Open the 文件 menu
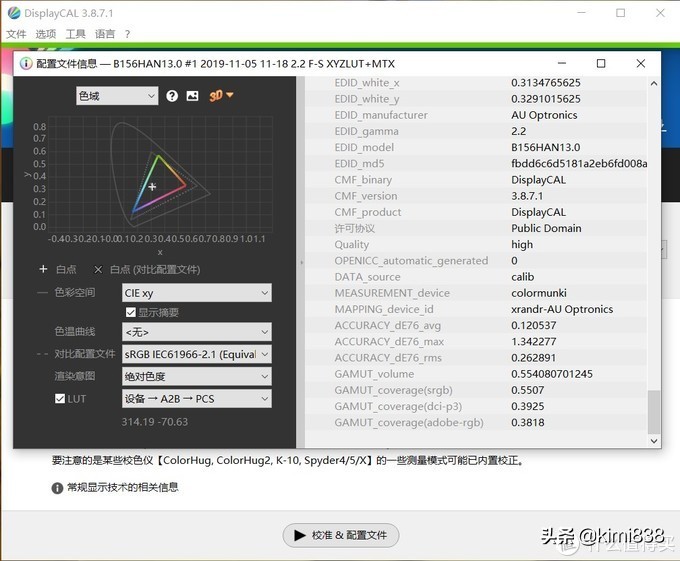This screenshot has height=561, width=680. click(x=16, y=34)
